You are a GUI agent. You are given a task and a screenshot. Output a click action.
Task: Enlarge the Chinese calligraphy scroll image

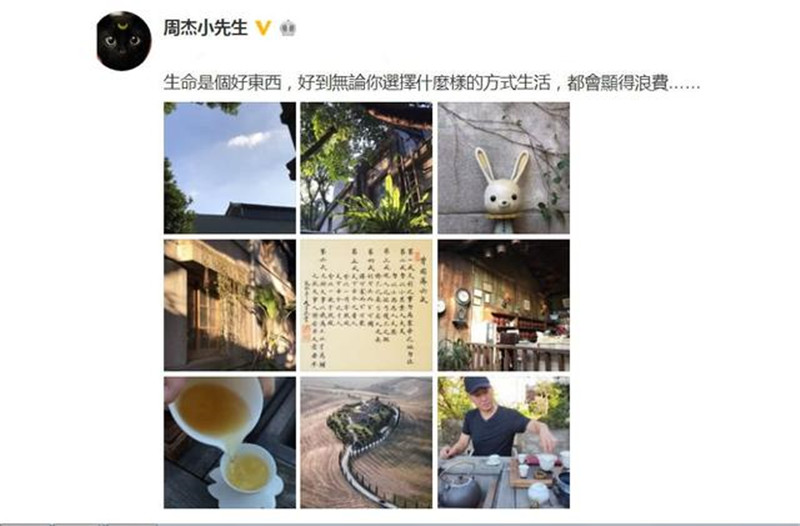click(366, 305)
